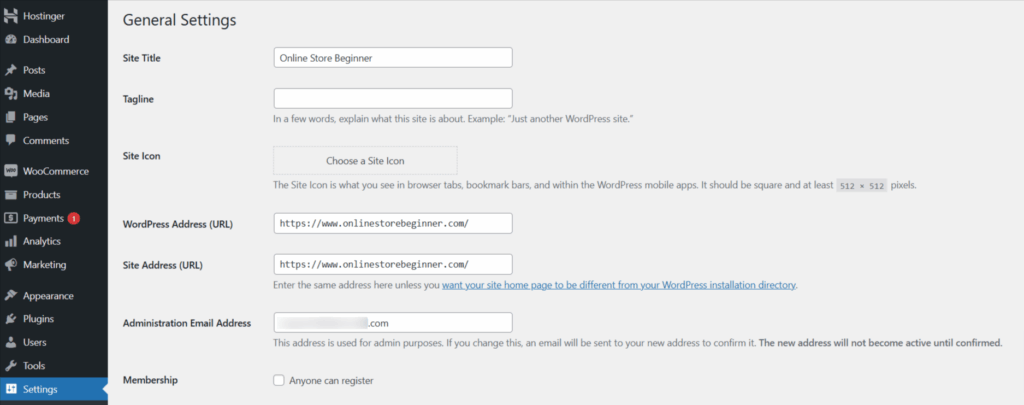Viewport: 1024px width, 405px height.
Task: Click the Administration Email Address field
Action: coord(392,323)
